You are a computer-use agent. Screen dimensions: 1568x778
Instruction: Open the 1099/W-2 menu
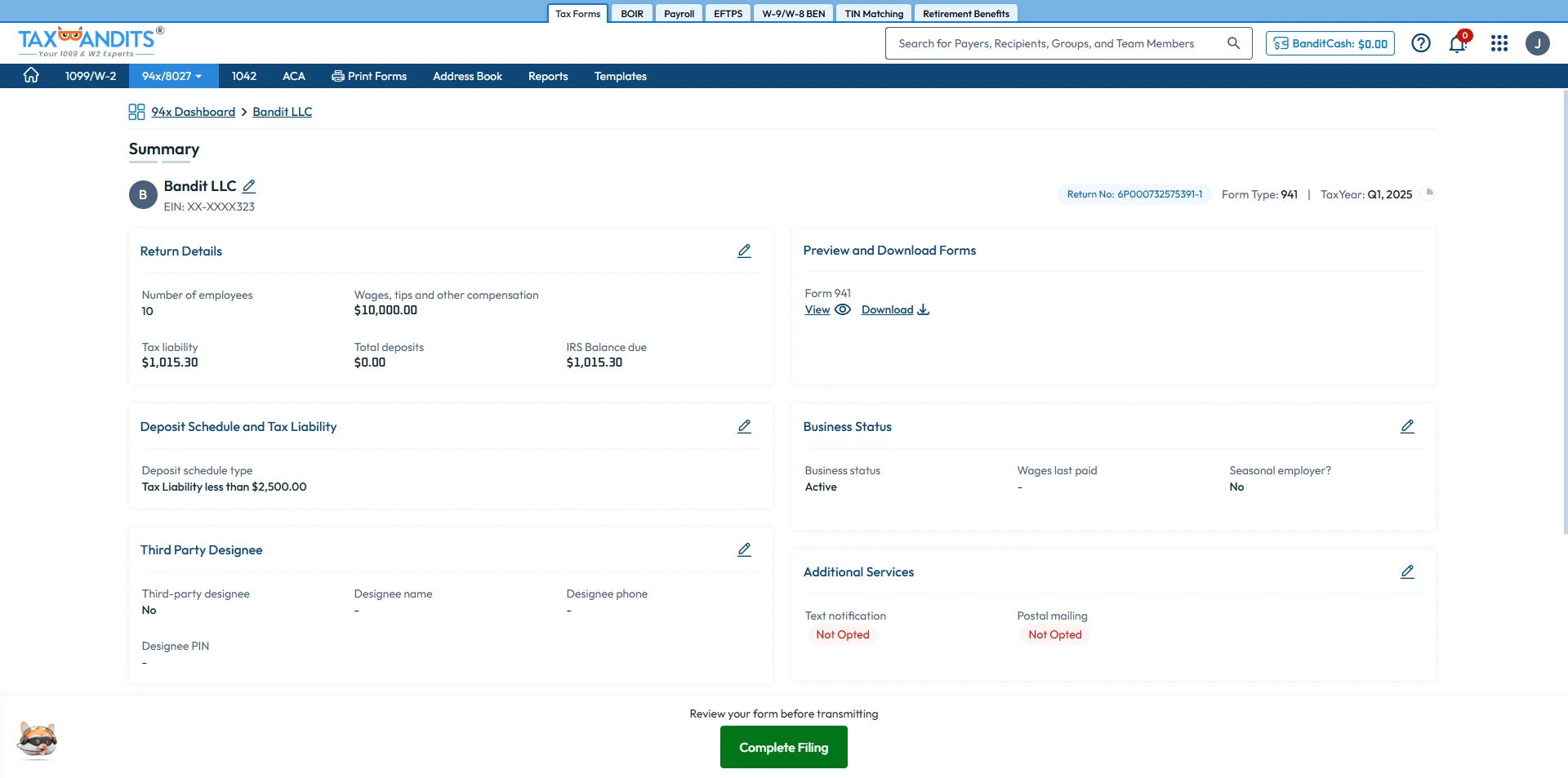(91, 76)
